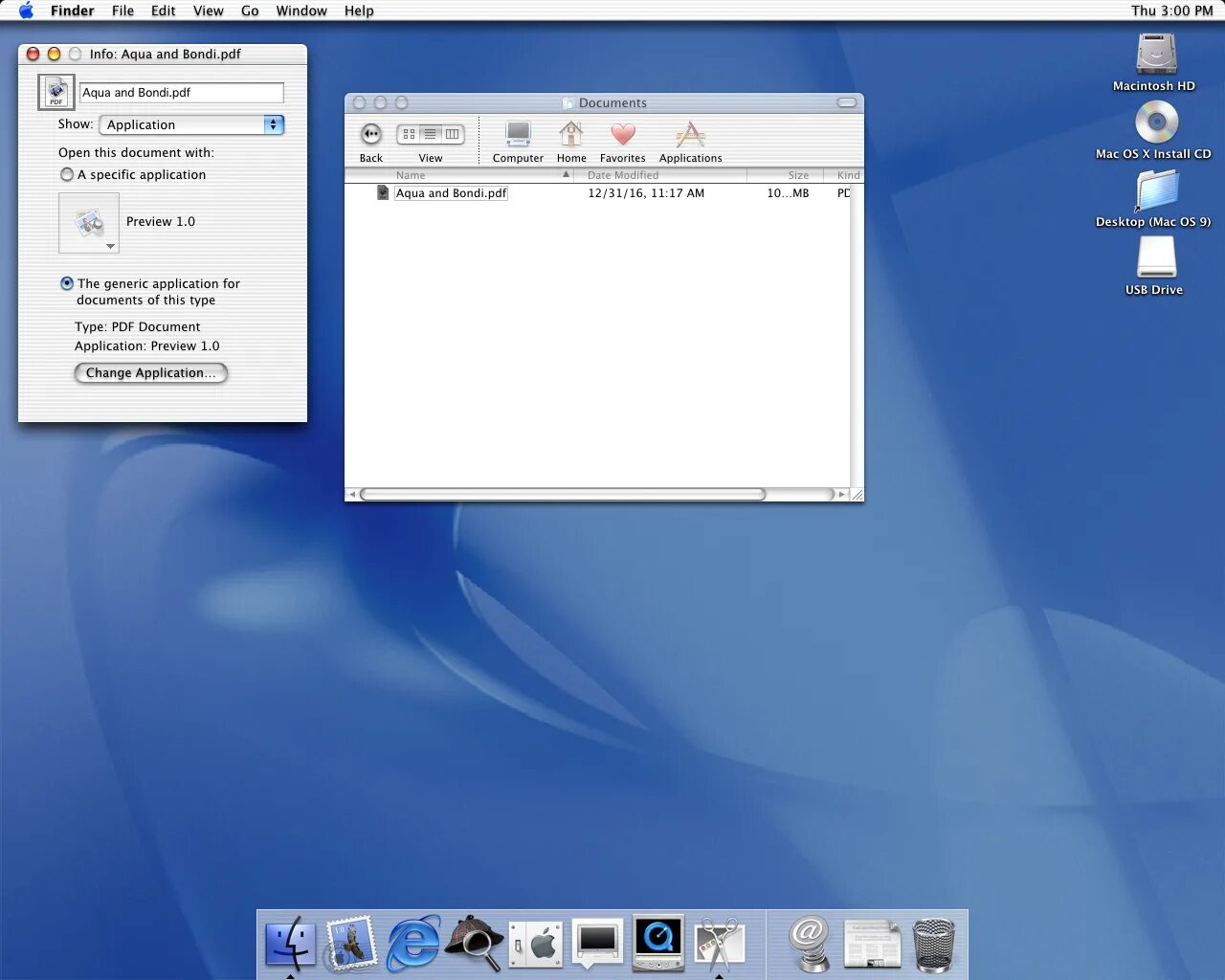Toggle the Documents toolbar pill button
Screen dimensions: 1225x980
pos(847,102)
